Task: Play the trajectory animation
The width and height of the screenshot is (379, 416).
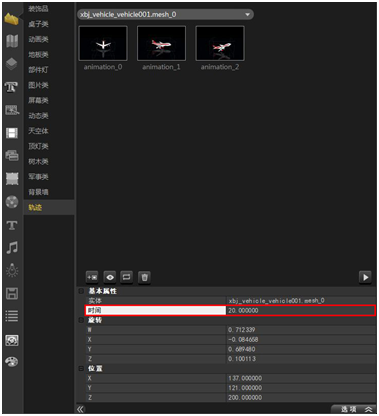Action: point(365,277)
